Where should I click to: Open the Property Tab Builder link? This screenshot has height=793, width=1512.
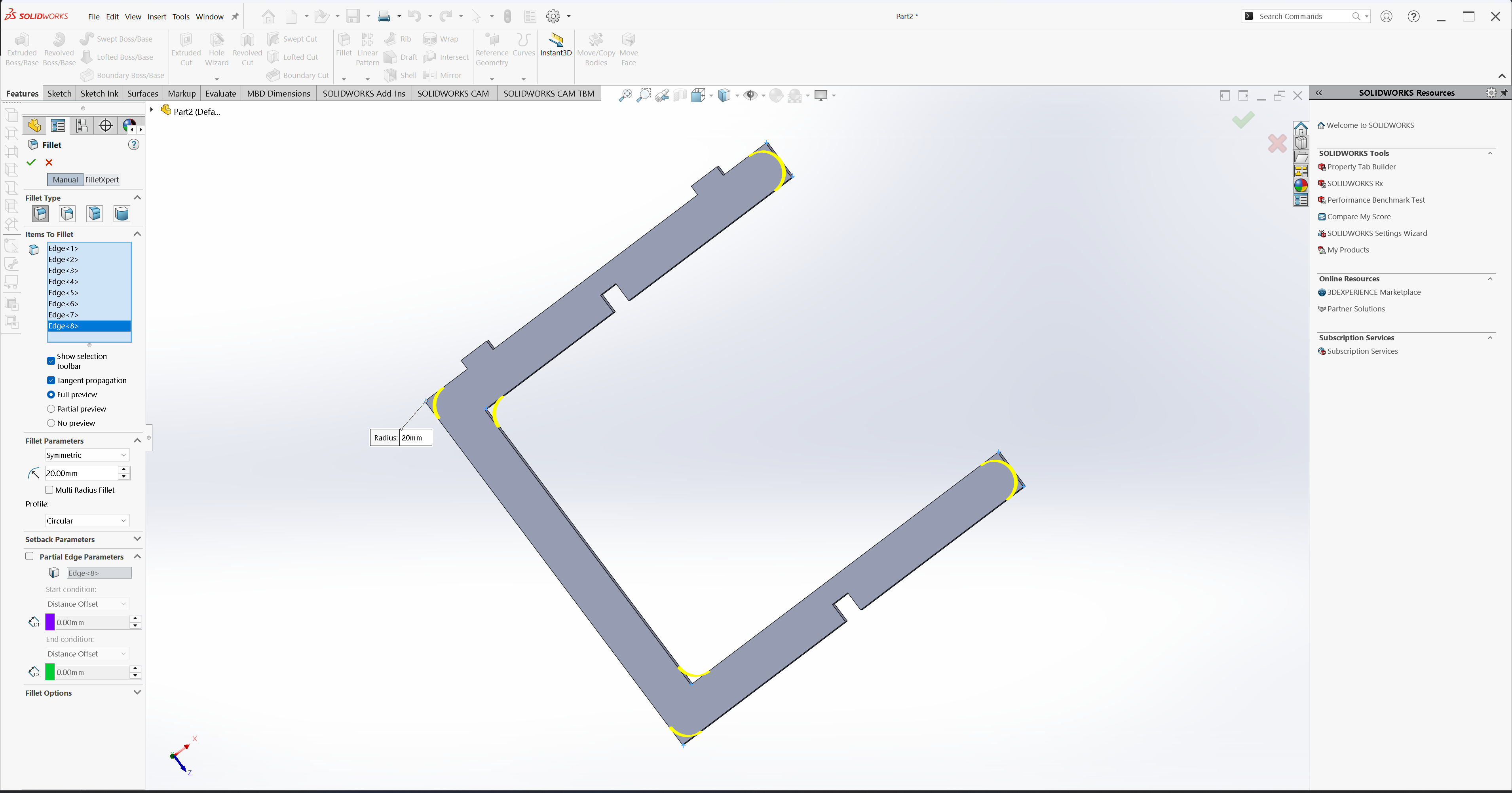click(1361, 167)
